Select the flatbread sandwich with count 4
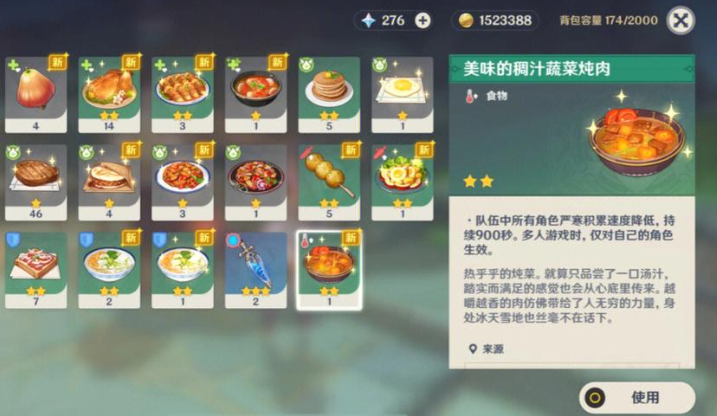This screenshot has width=717, height=416. (109, 182)
